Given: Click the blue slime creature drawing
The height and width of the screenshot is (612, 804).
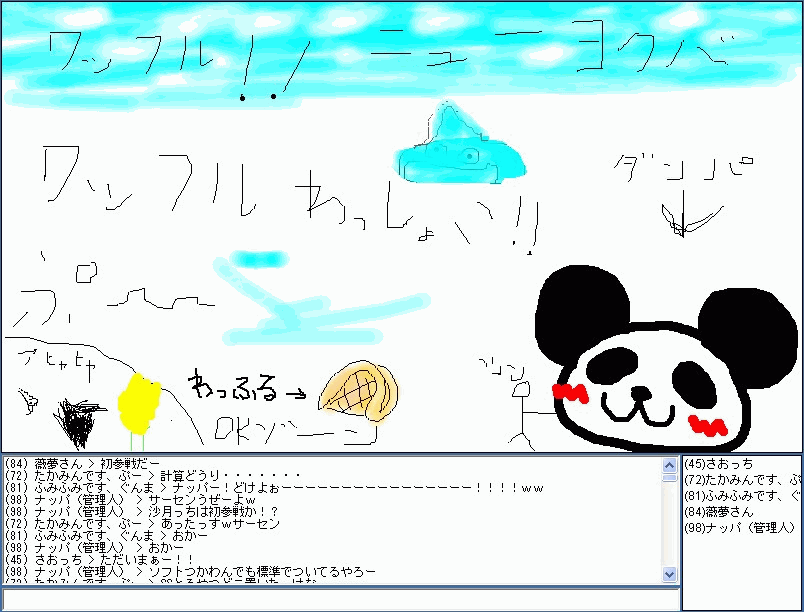Looking at the screenshot, I should [x=459, y=144].
